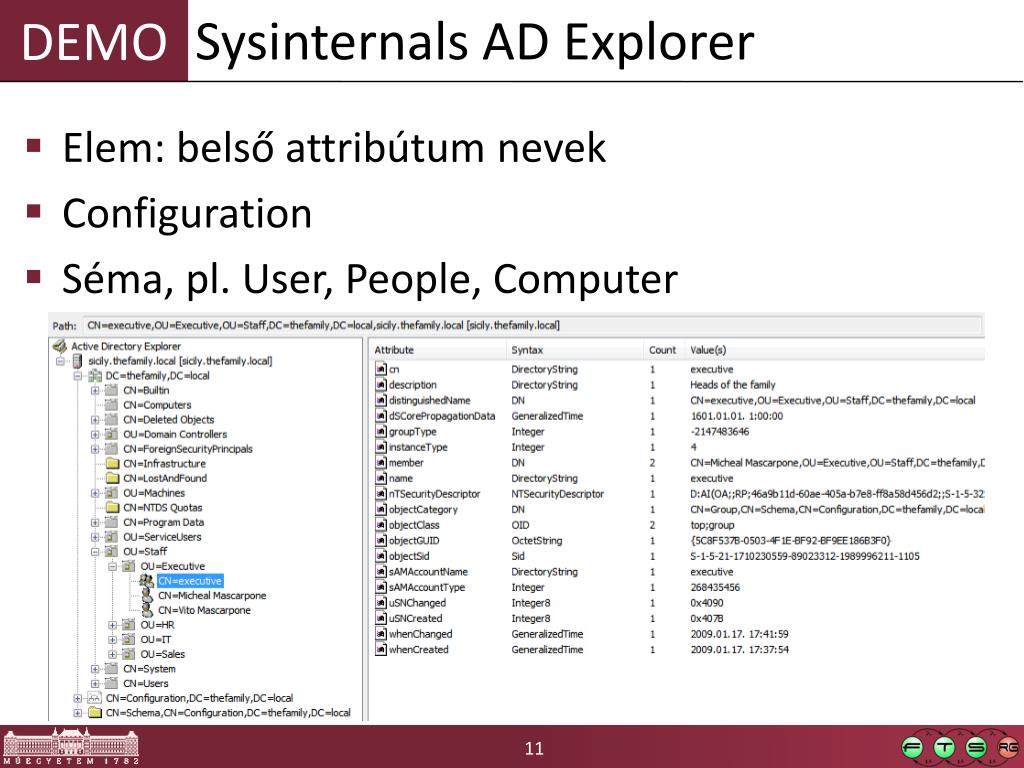This screenshot has height=768, width=1024.
Task: Expand the OU=HR node
Action: tap(112, 625)
